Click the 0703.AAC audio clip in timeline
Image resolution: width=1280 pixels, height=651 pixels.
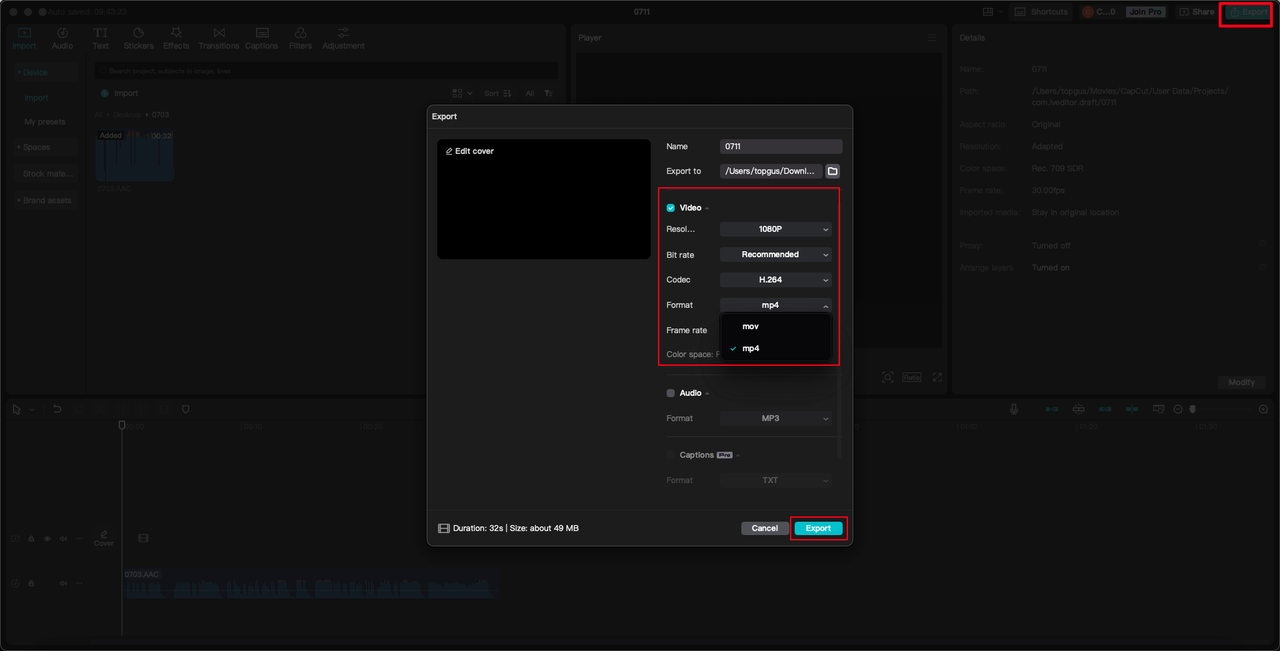(311, 586)
